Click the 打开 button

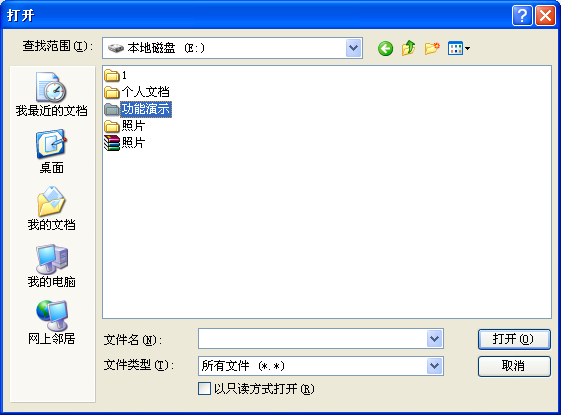click(514, 339)
